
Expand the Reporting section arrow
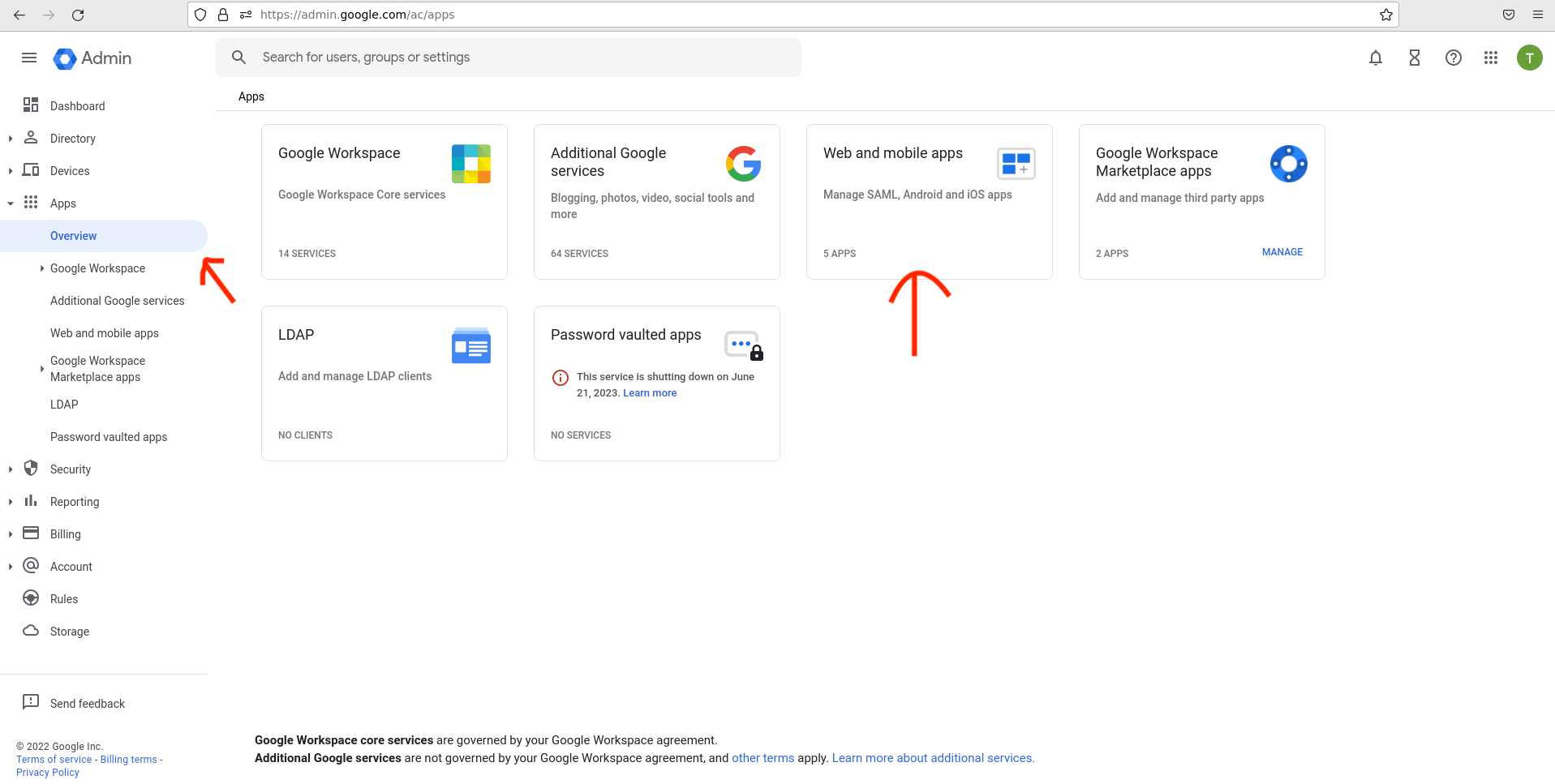coord(11,502)
